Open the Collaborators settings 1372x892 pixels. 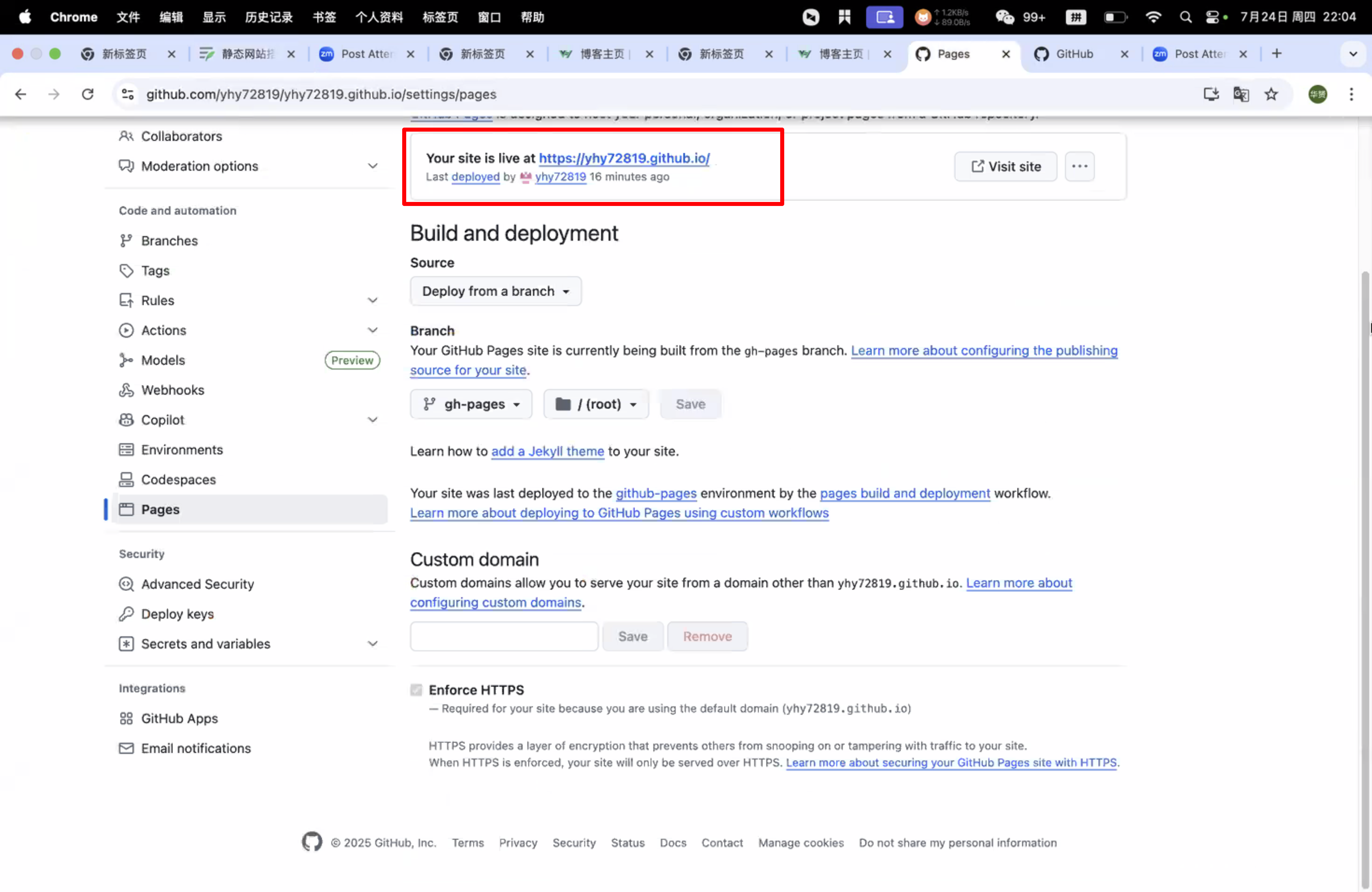(x=182, y=136)
